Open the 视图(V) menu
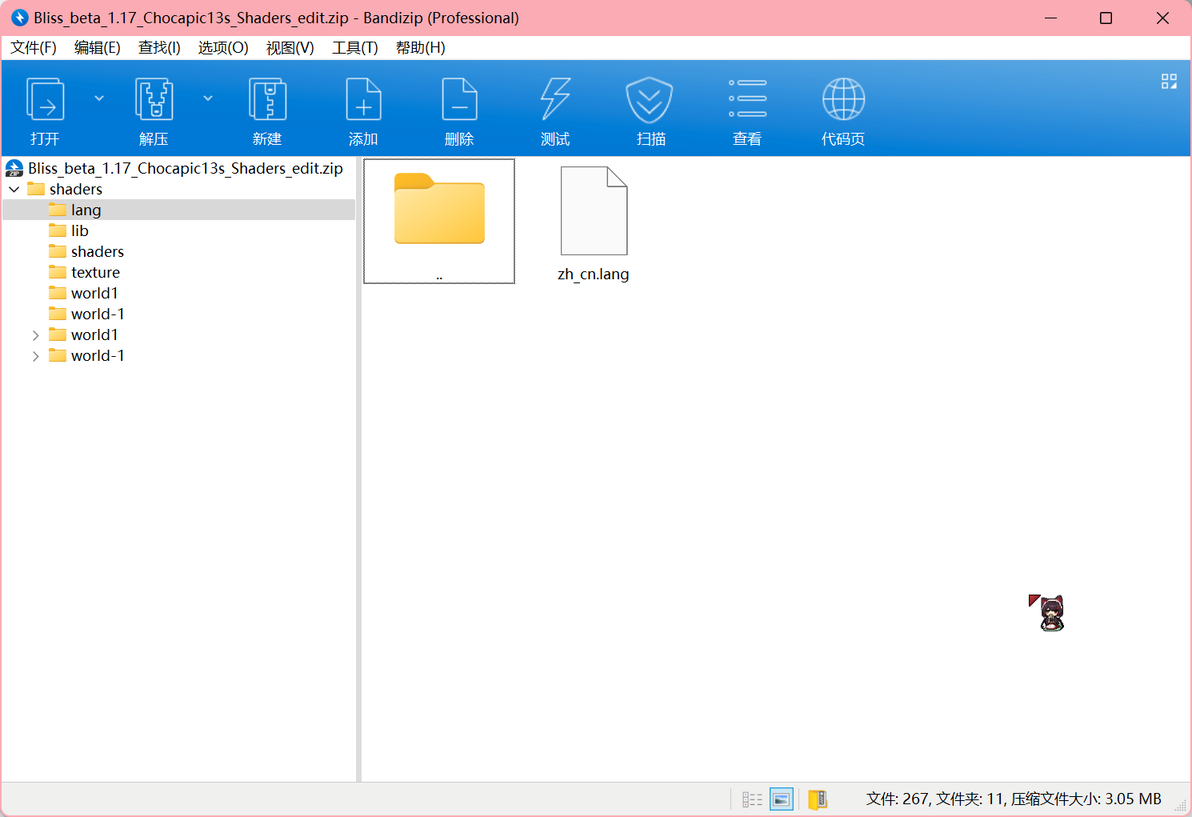 [290, 48]
